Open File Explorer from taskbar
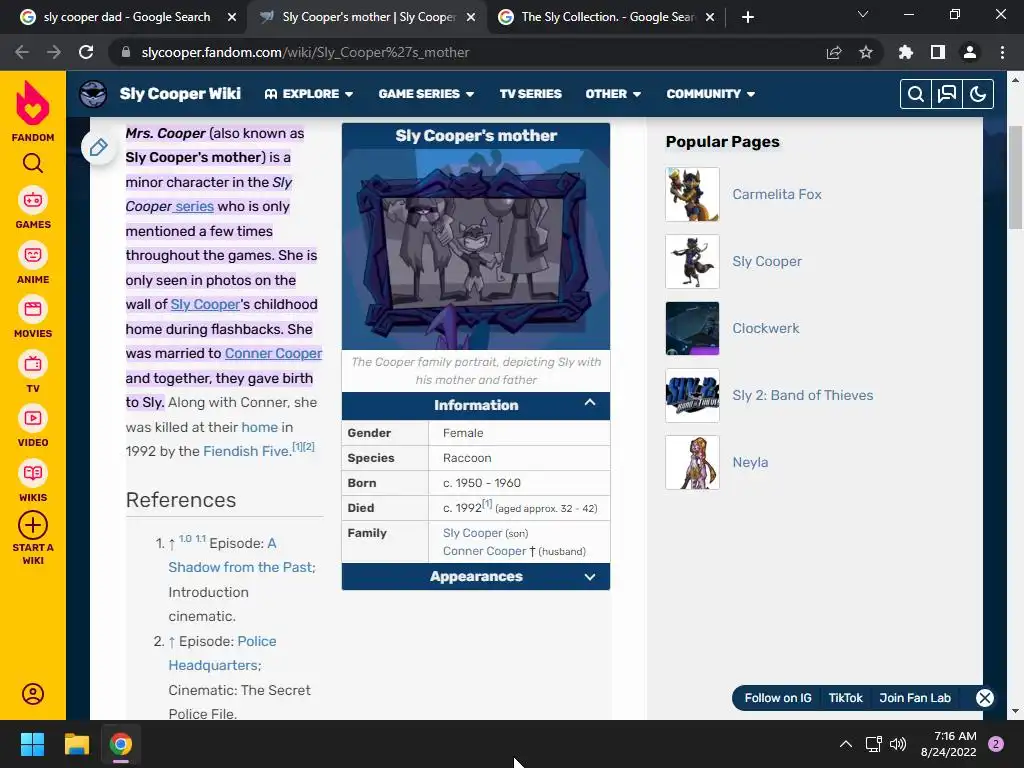1024x768 pixels. tap(76, 744)
